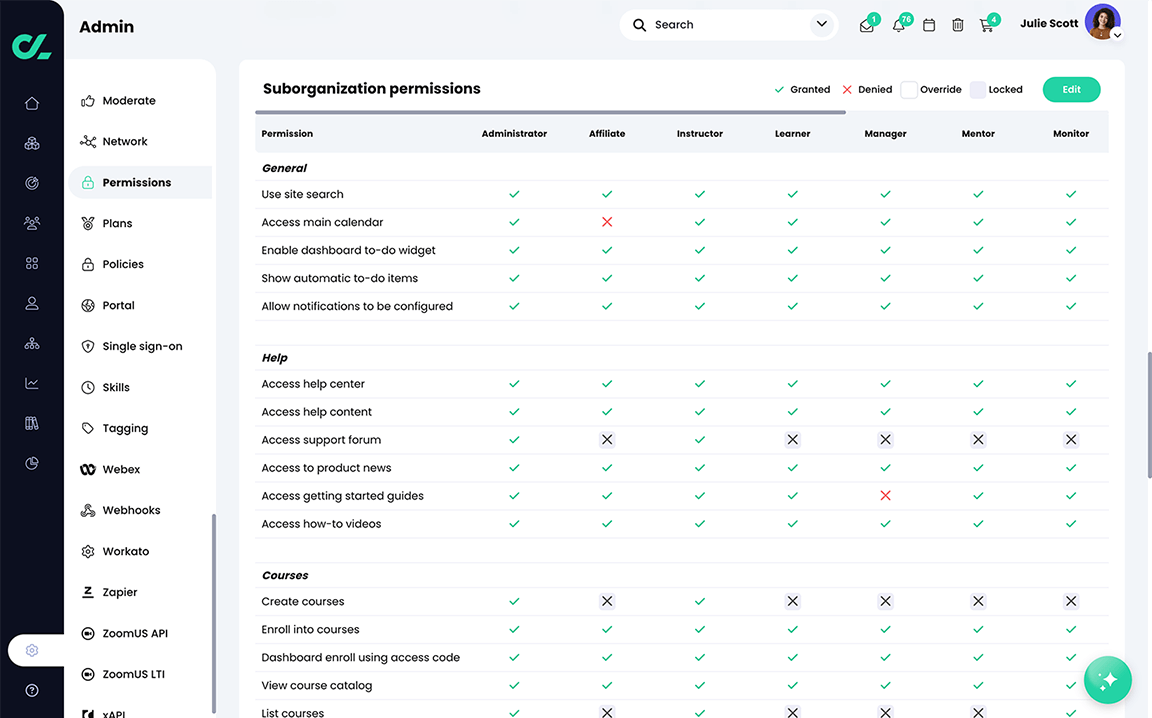1152x718 pixels.
Task: Open the ZoomUS API sidebar entry
Action: [x=133, y=633]
